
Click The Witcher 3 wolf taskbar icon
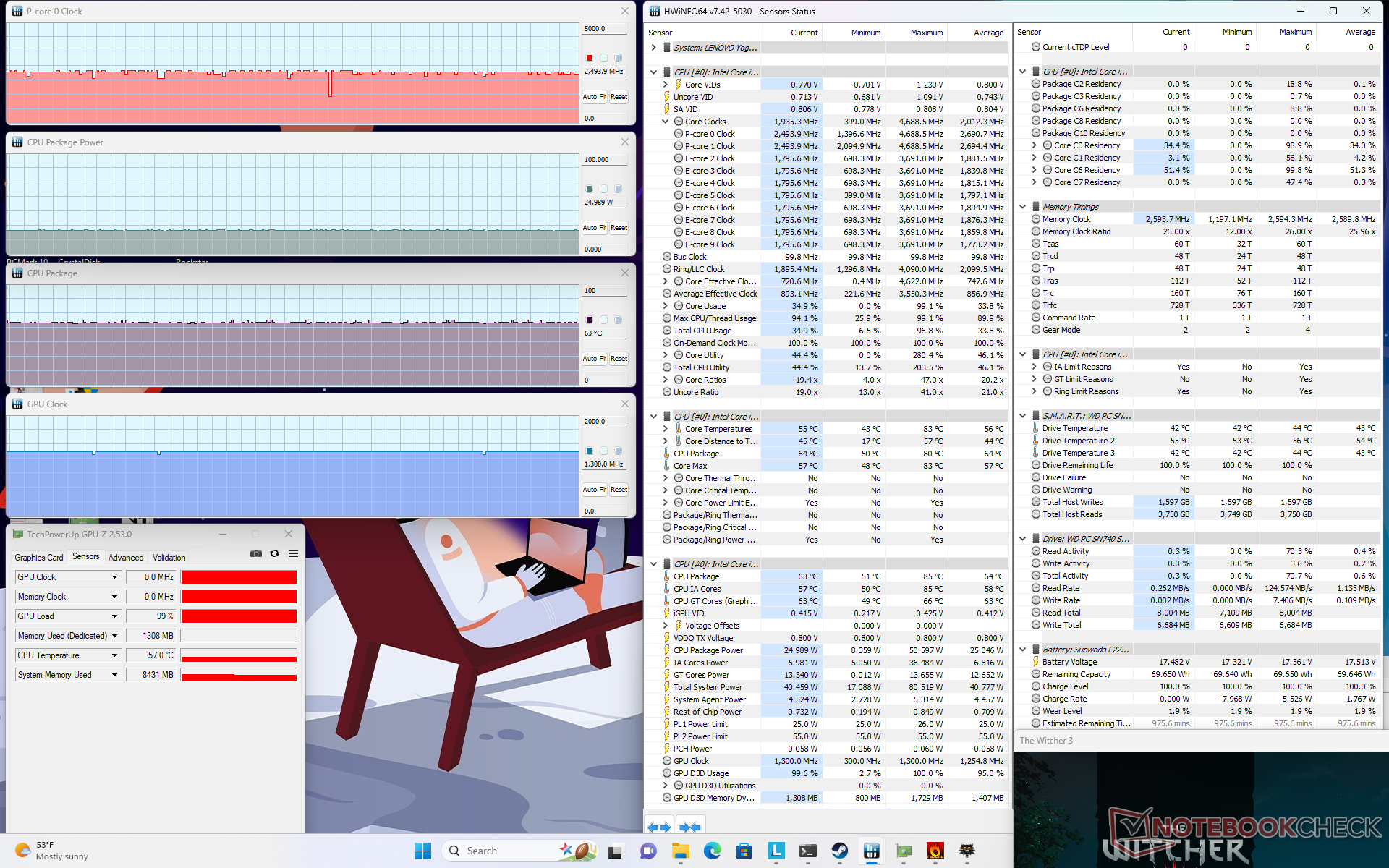pyautogui.click(x=967, y=851)
